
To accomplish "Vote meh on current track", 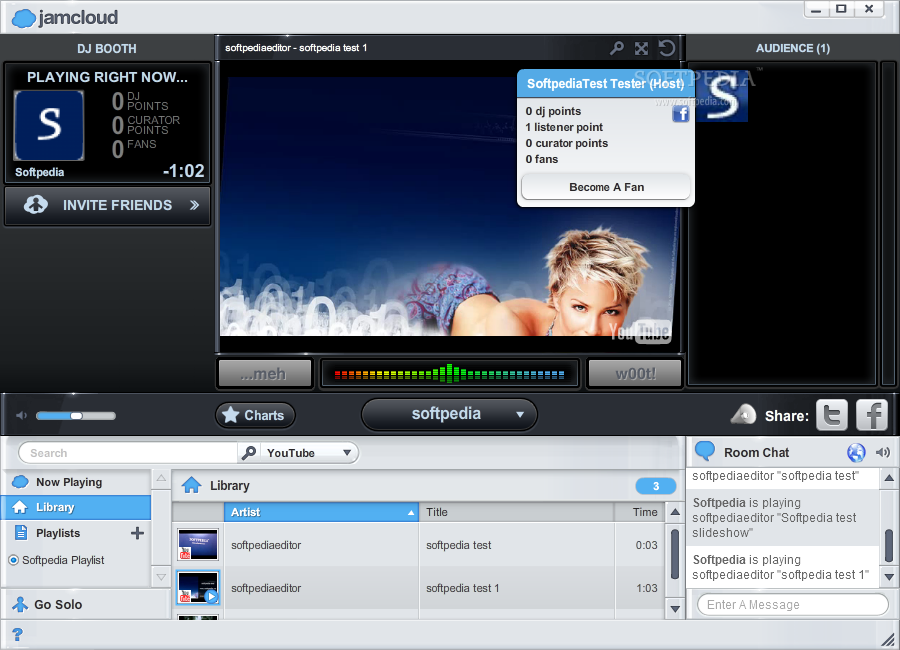I will 265,374.
